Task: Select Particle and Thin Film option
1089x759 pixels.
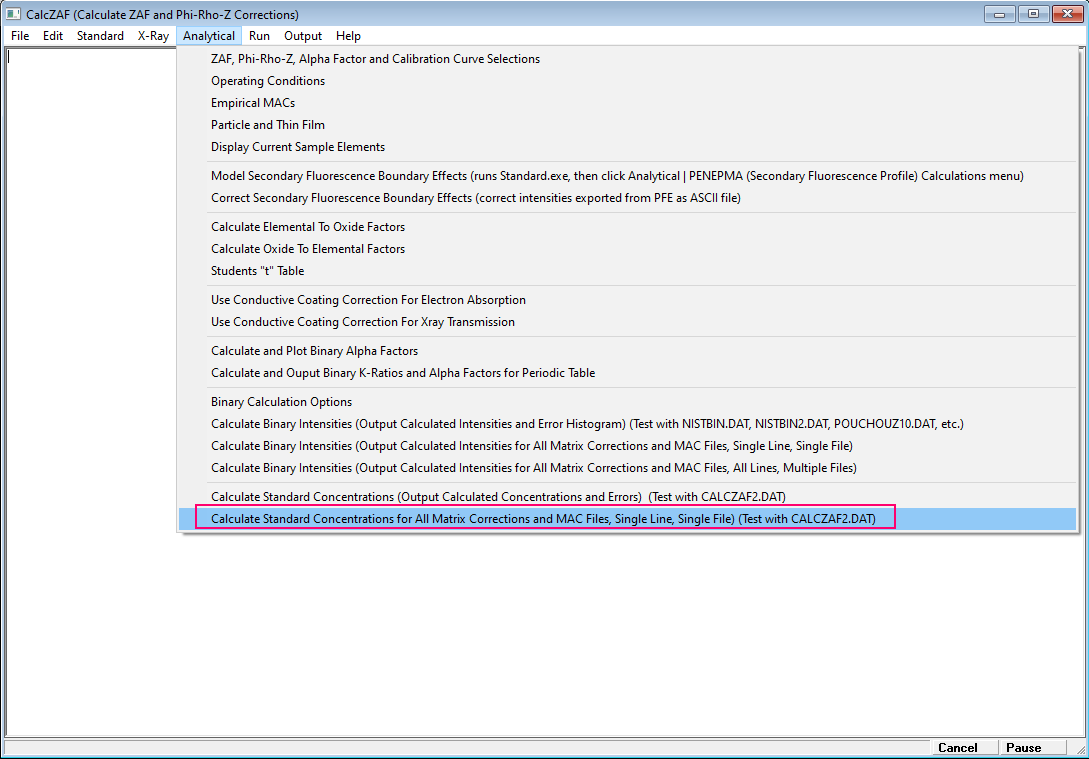Action: 268,125
